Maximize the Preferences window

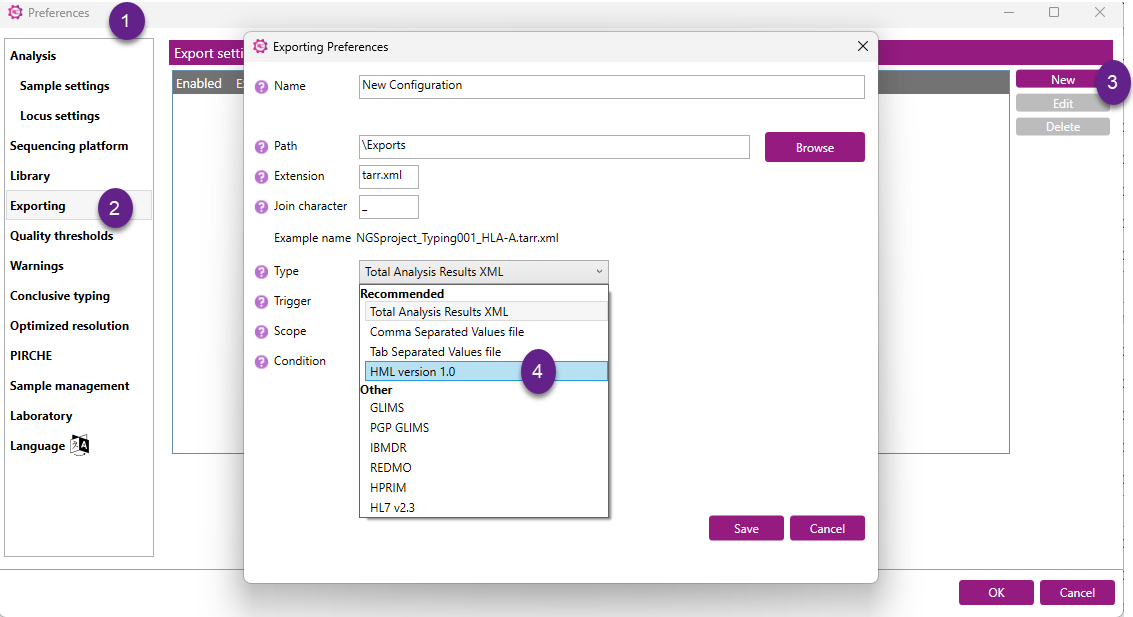pyautogui.click(x=1054, y=12)
